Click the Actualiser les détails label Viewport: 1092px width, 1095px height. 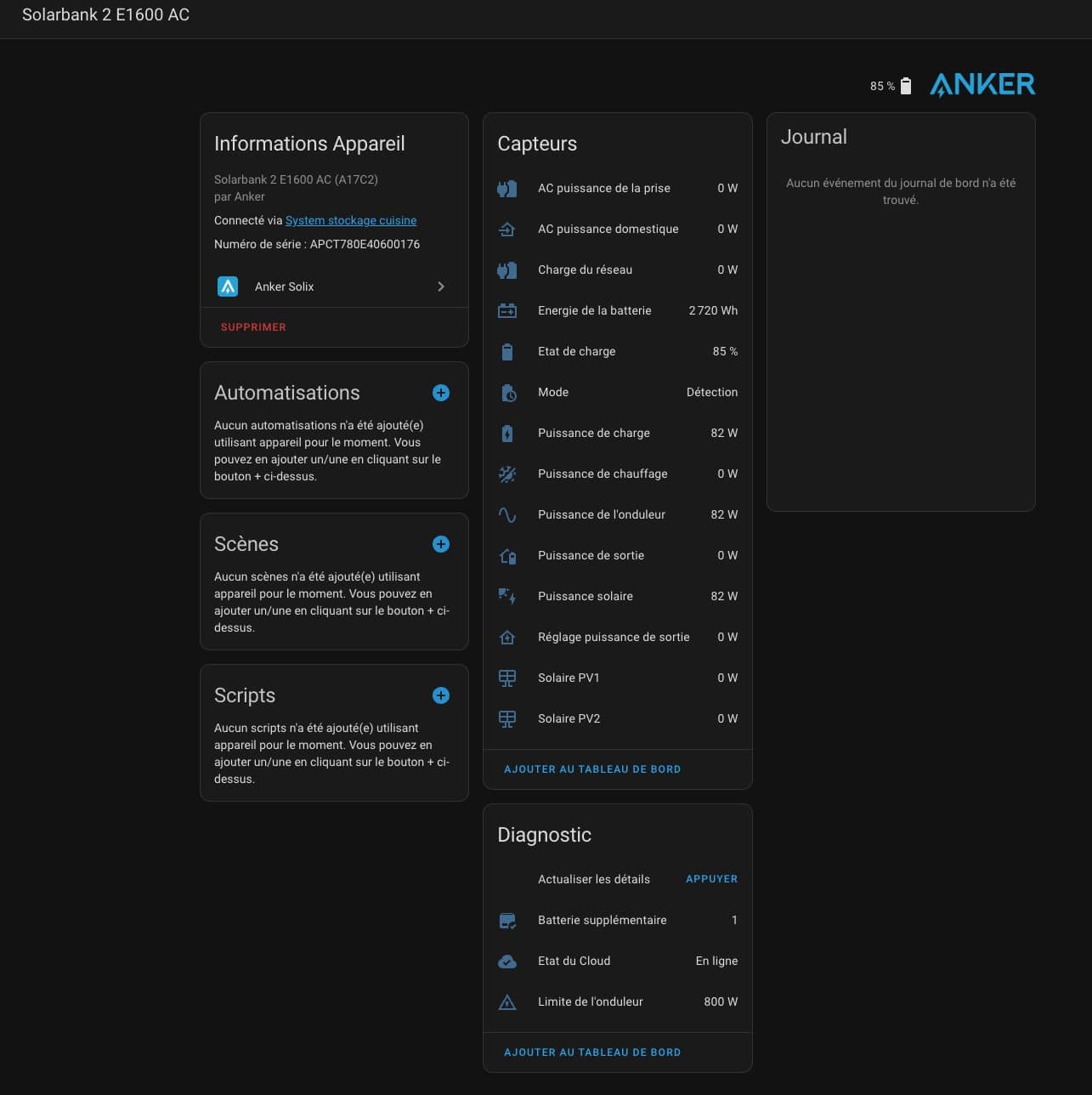(x=594, y=879)
